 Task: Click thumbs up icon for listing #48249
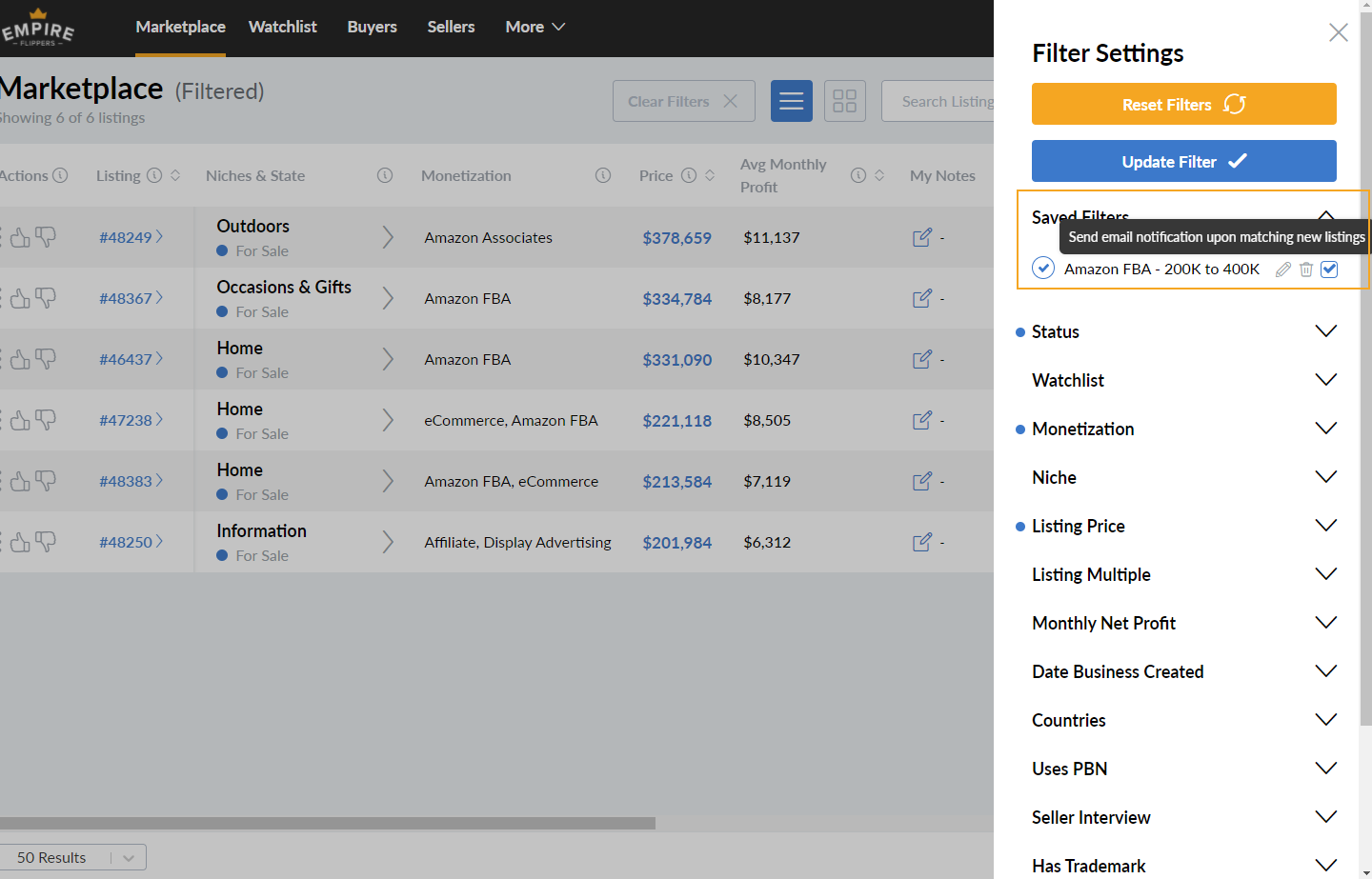21,237
